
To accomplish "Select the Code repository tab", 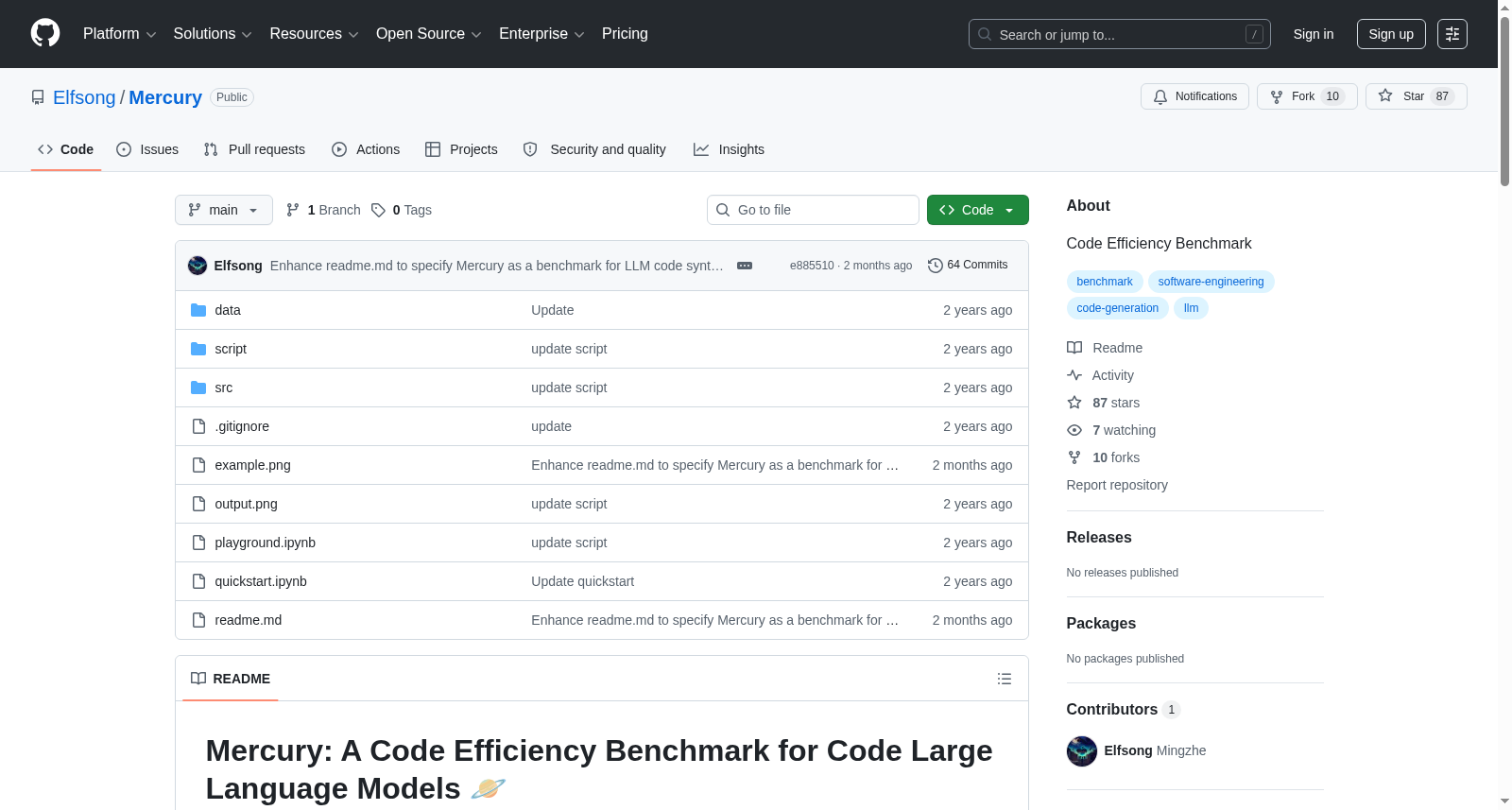I will pyautogui.click(x=66, y=149).
